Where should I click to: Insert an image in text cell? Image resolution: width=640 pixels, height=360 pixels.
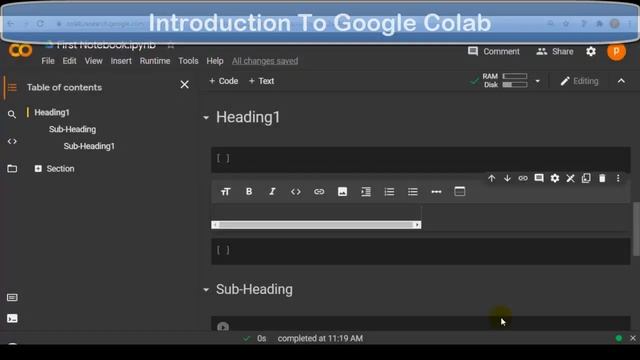click(x=342, y=191)
